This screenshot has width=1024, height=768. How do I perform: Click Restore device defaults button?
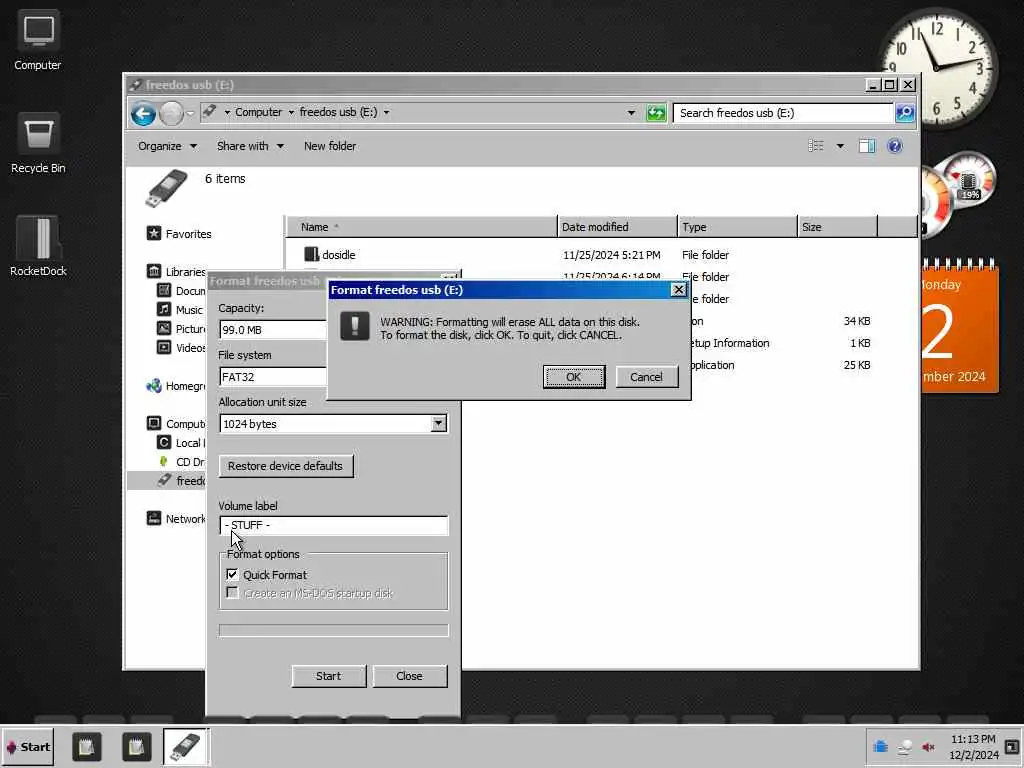(285, 466)
